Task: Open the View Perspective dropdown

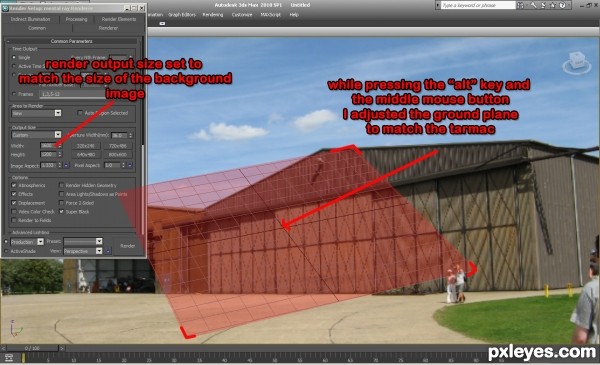Action: pos(83,251)
